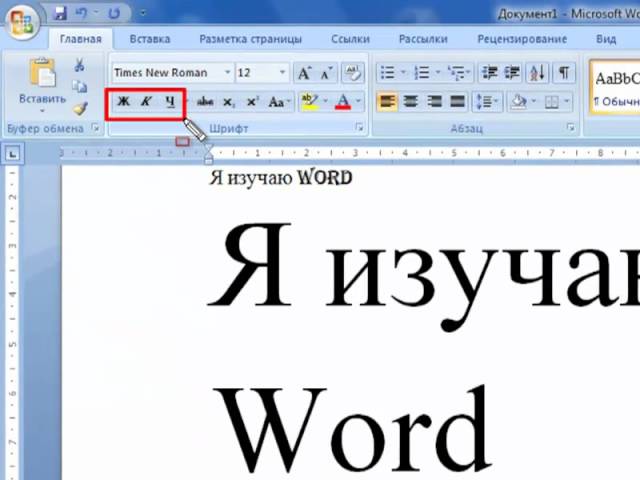
Task: Open the Aa change case menu
Action: point(279,102)
